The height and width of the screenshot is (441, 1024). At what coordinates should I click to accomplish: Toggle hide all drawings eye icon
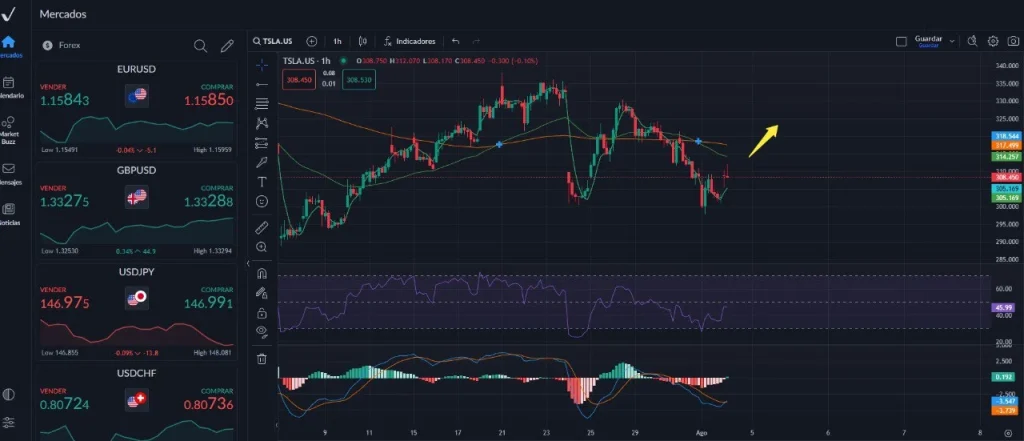(262, 331)
